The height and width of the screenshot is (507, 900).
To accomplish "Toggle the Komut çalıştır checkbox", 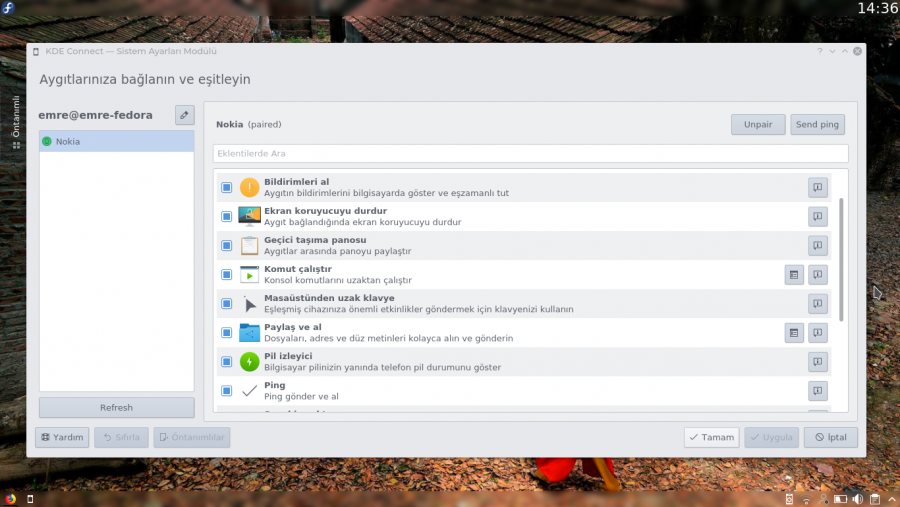I will click(227, 274).
